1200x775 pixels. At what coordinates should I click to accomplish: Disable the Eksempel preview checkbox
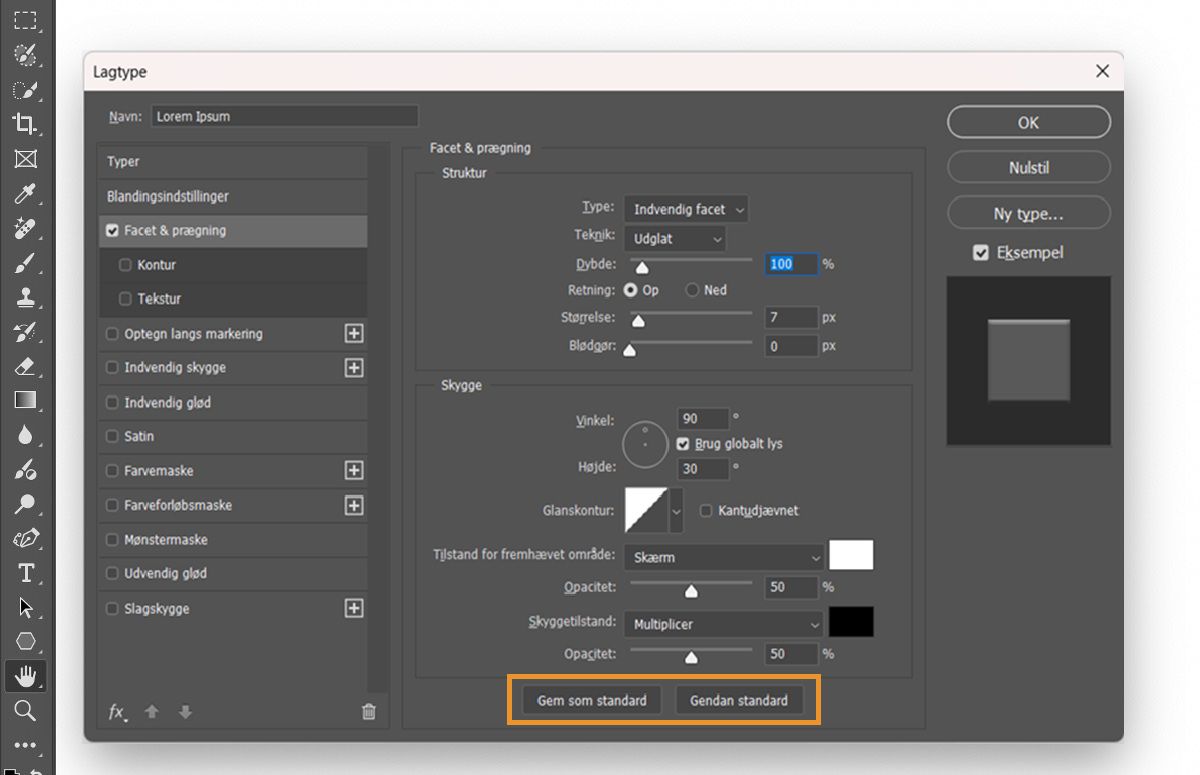point(981,253)
